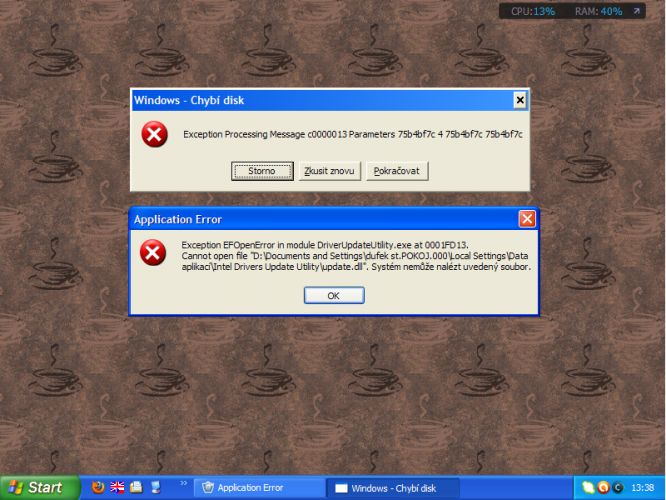Open the Start menu
666x500 pixels.
40,487
